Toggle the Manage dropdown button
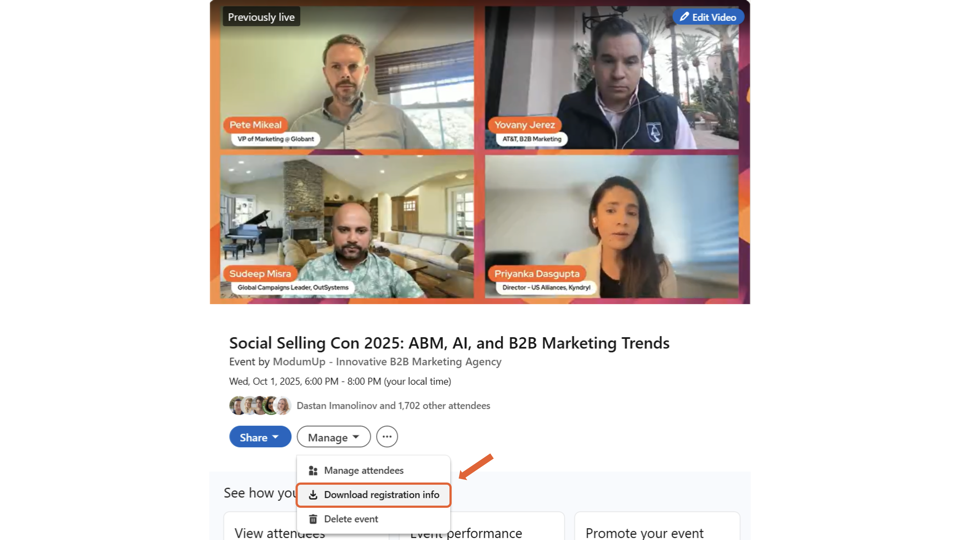Screen dimensions: 960x540 pos(334,437)
